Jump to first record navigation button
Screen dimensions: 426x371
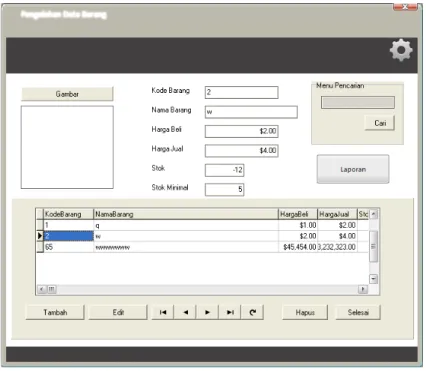163,312
